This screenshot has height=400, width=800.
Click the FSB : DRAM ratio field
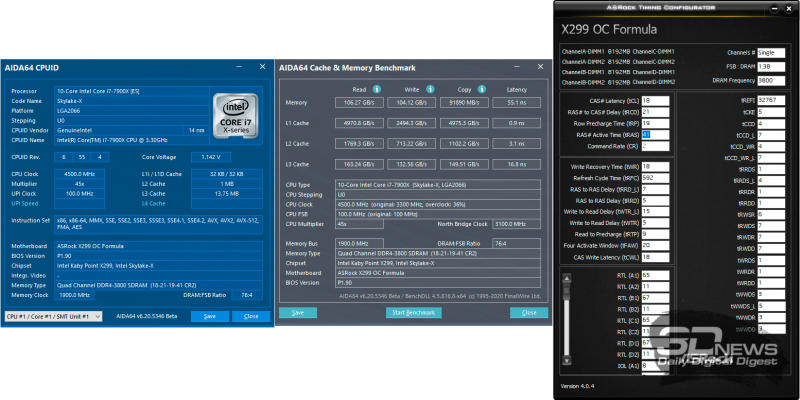click(771, 66)
